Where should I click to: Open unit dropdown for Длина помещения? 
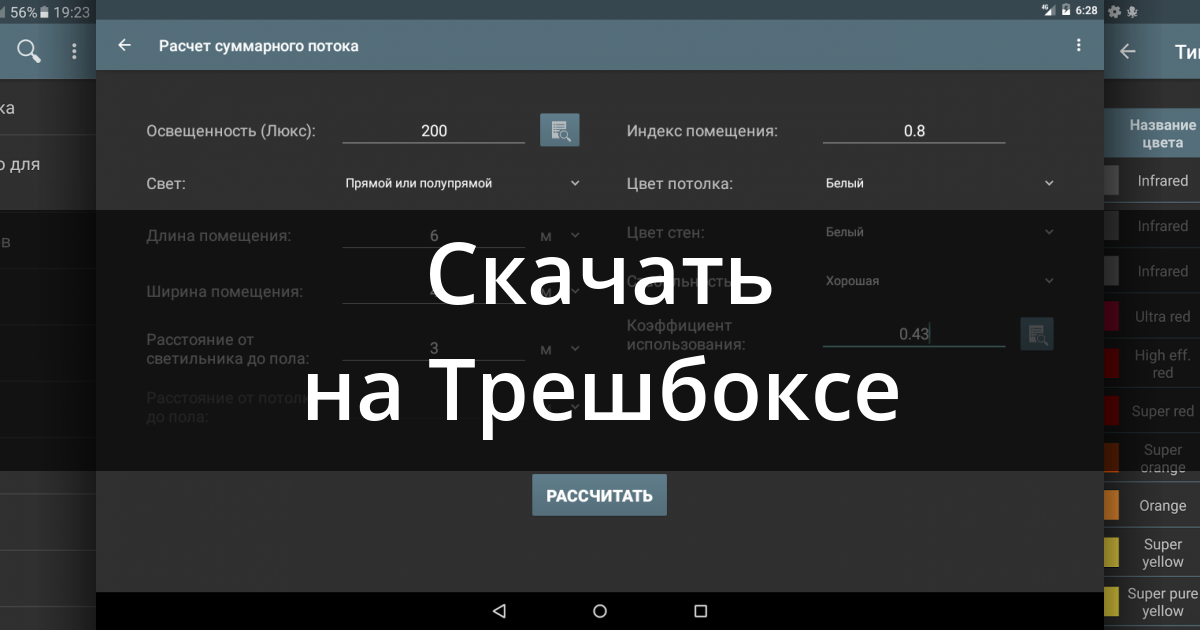tap(560, 236)
